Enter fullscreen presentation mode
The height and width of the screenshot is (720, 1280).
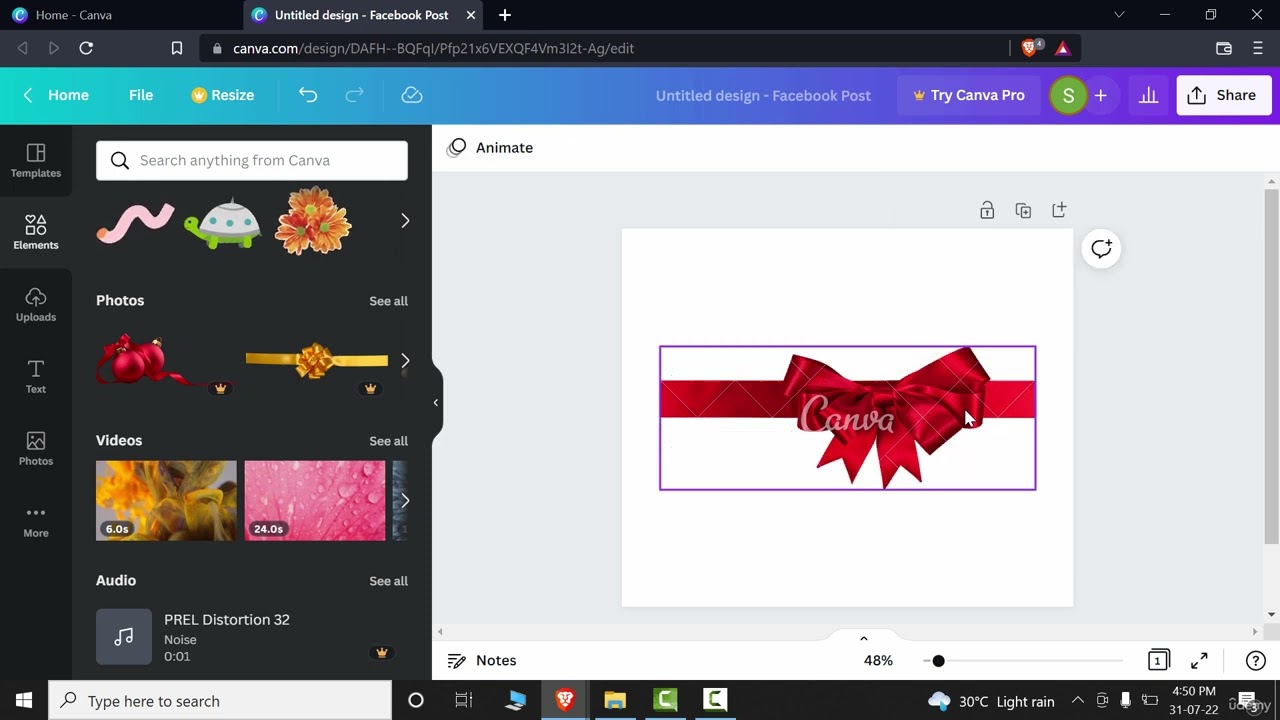click(x=1199, y=660)
